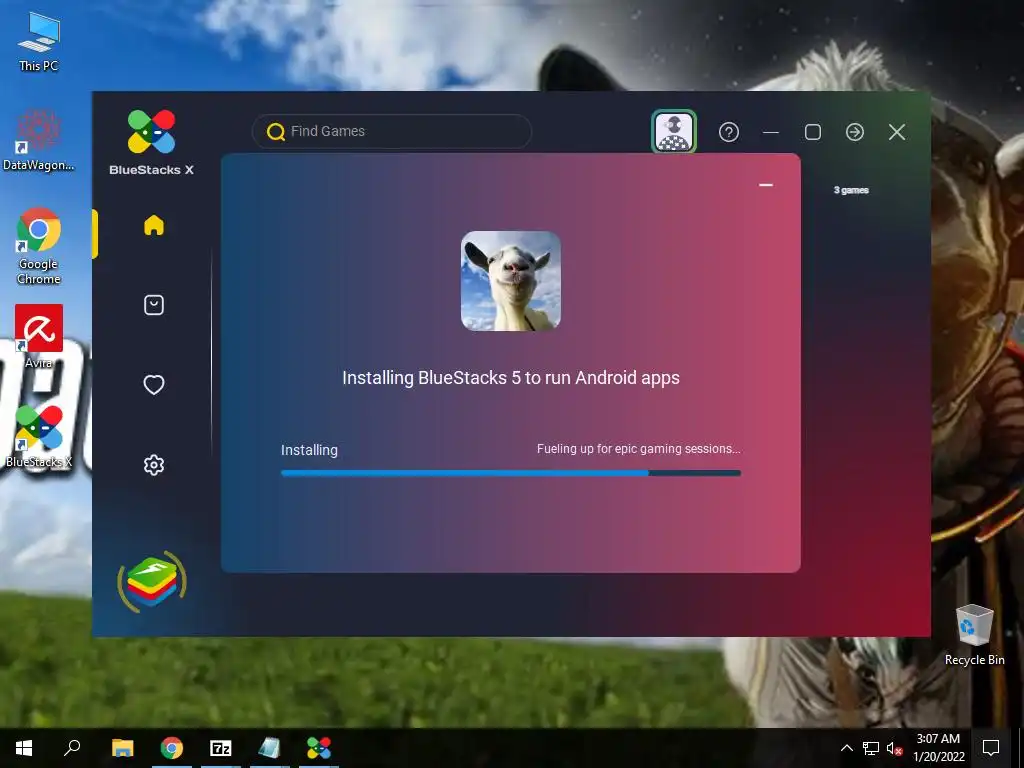The width and height of the screenshot is (1024, 768).
Task: Open the BlueStacks X home tab
Action: click(153, 225)
